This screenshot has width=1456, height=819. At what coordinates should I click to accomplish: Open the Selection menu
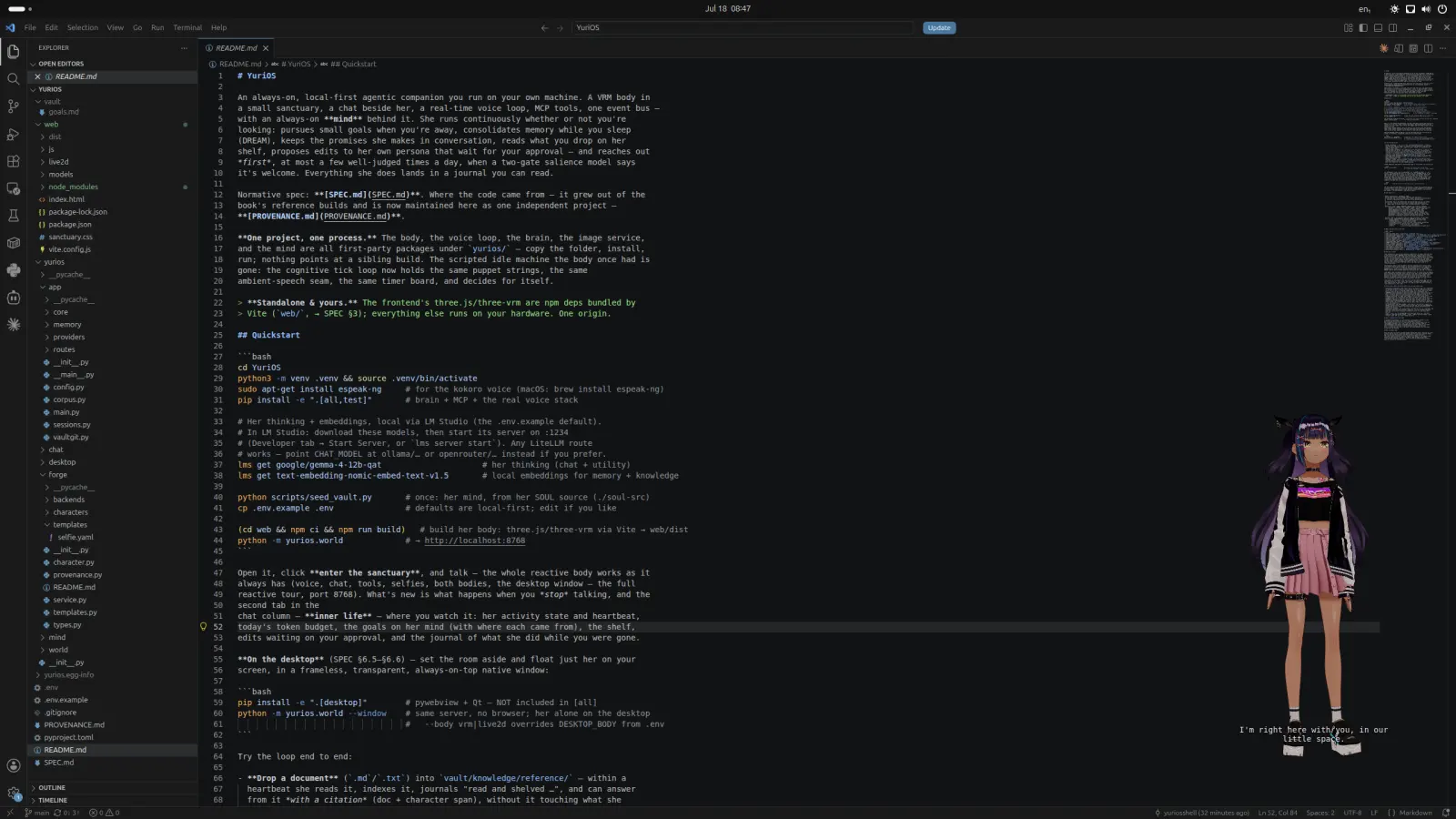pyautogui.click(x=82, y=28)
